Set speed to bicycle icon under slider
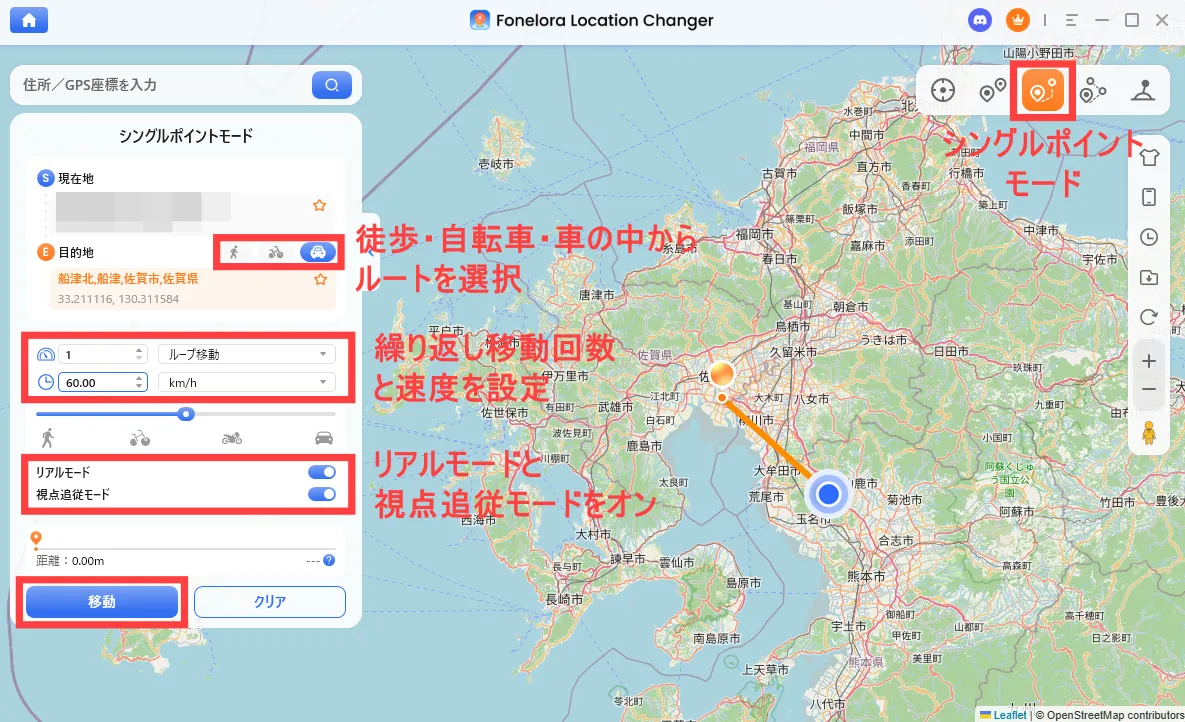The height and width of the screenshot is (722, 1185). (x=140, y=438)
